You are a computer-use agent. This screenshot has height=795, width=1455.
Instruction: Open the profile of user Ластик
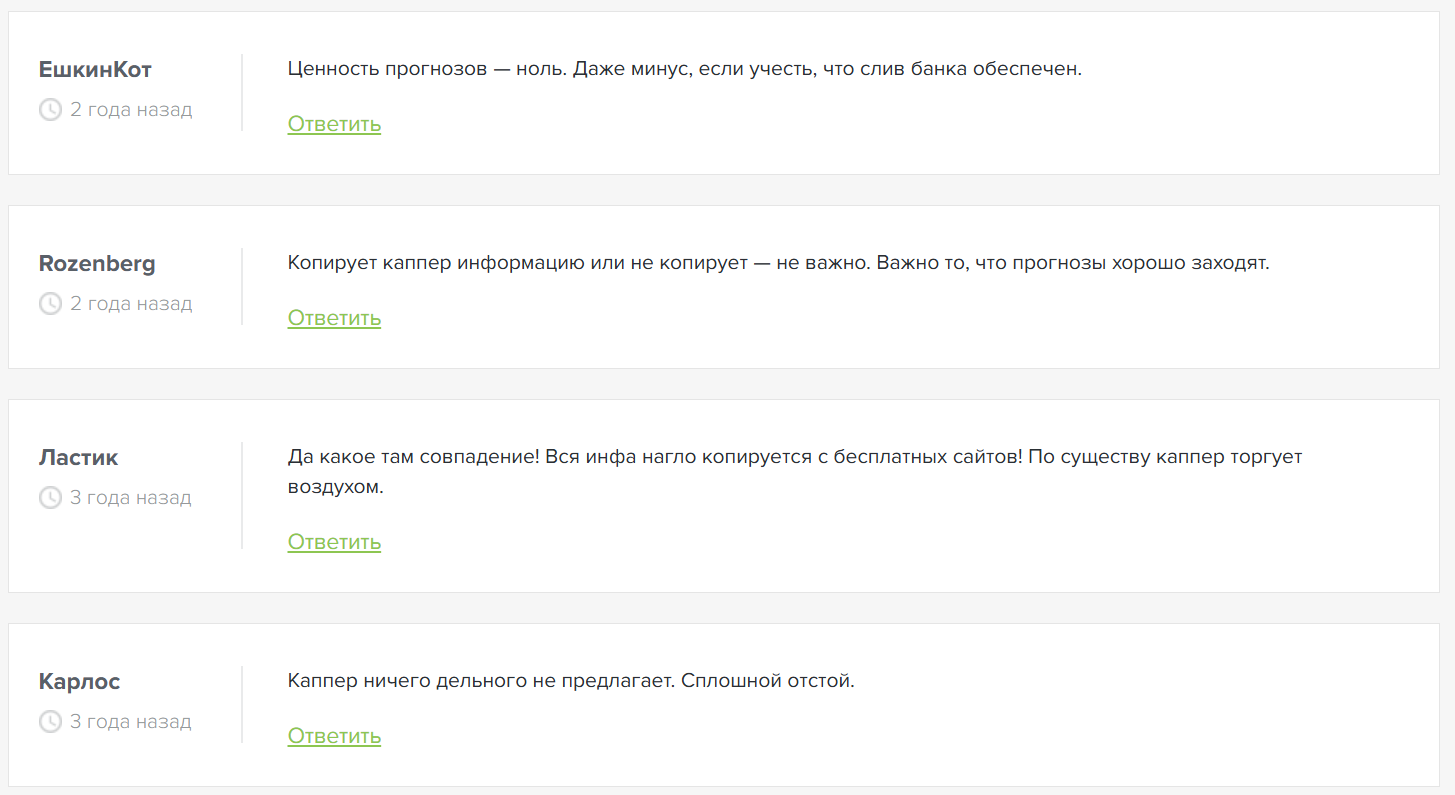tap(77, 457)
